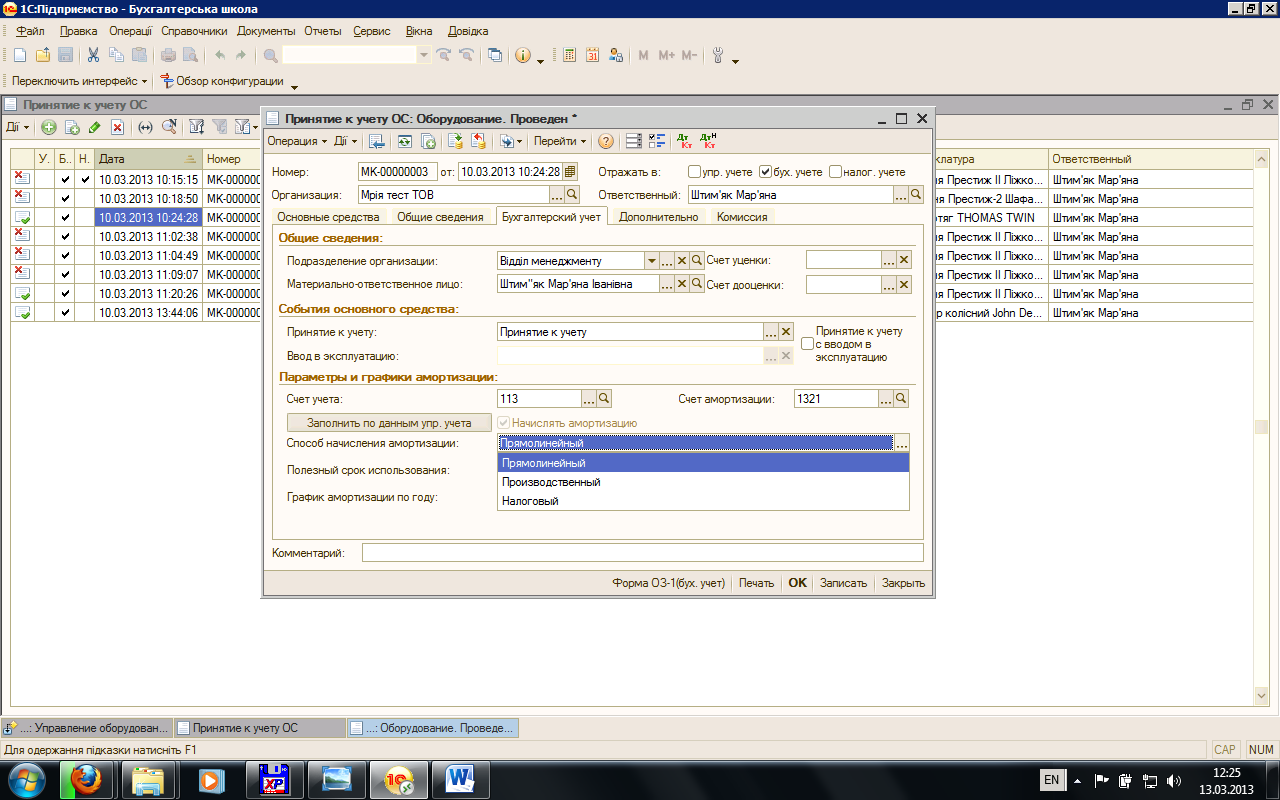This screenshot has height=800, width=1280.
Task: Toggle the Начислять амортизацию checkbox
Action: point(504,423)
